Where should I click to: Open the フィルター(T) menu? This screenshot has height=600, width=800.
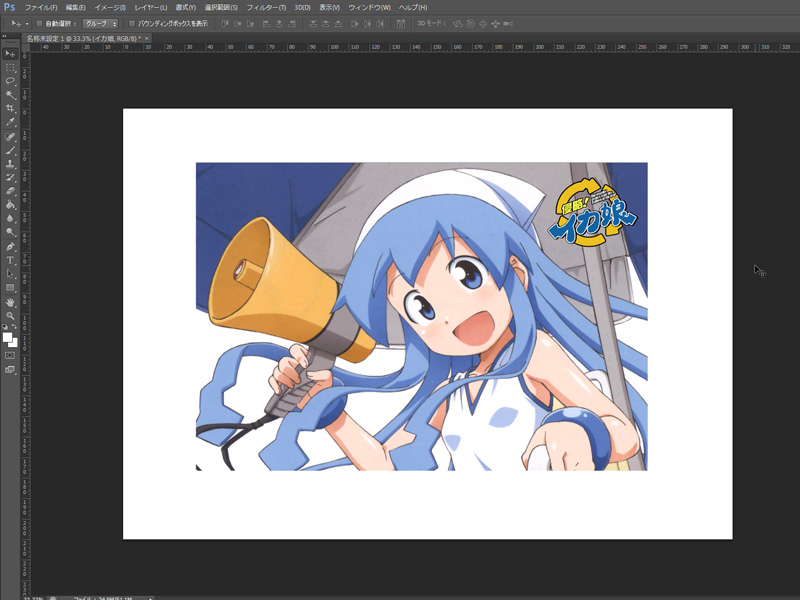click(266, 8)
